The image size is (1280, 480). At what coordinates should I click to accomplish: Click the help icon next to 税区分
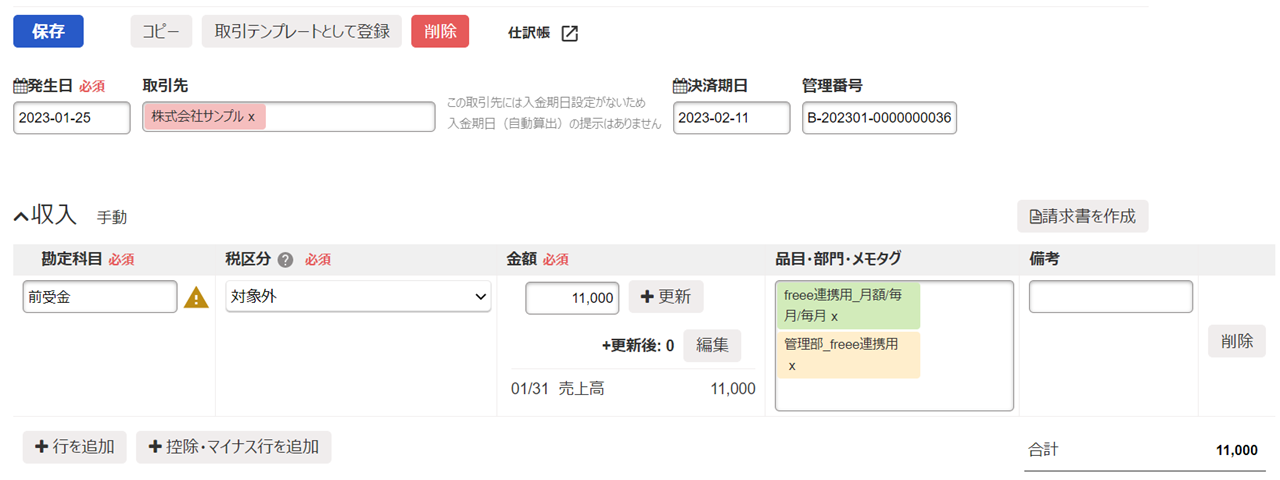(285, 260)
